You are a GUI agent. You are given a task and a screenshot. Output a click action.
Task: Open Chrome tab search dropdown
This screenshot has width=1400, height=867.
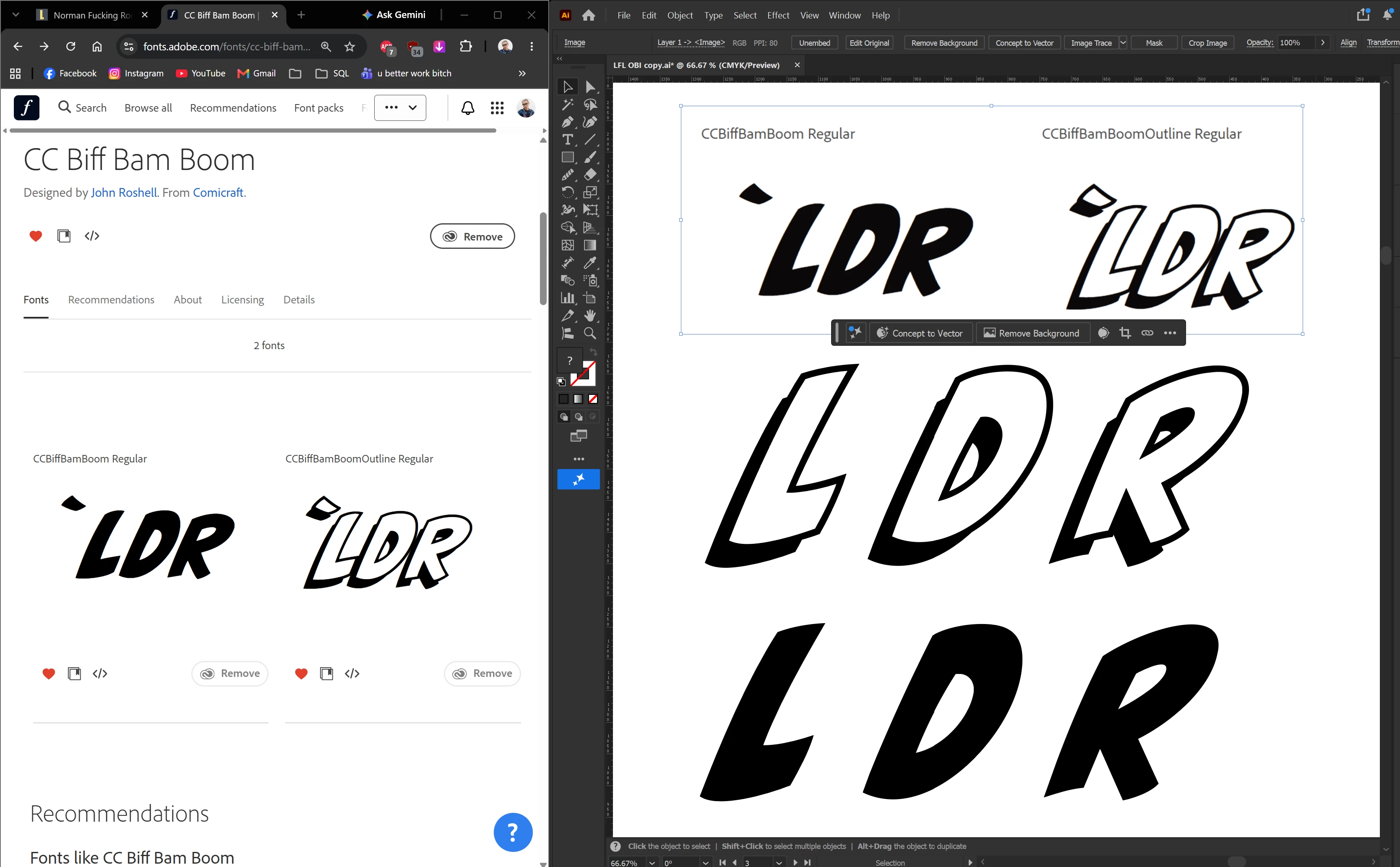(x=16, y=15)
